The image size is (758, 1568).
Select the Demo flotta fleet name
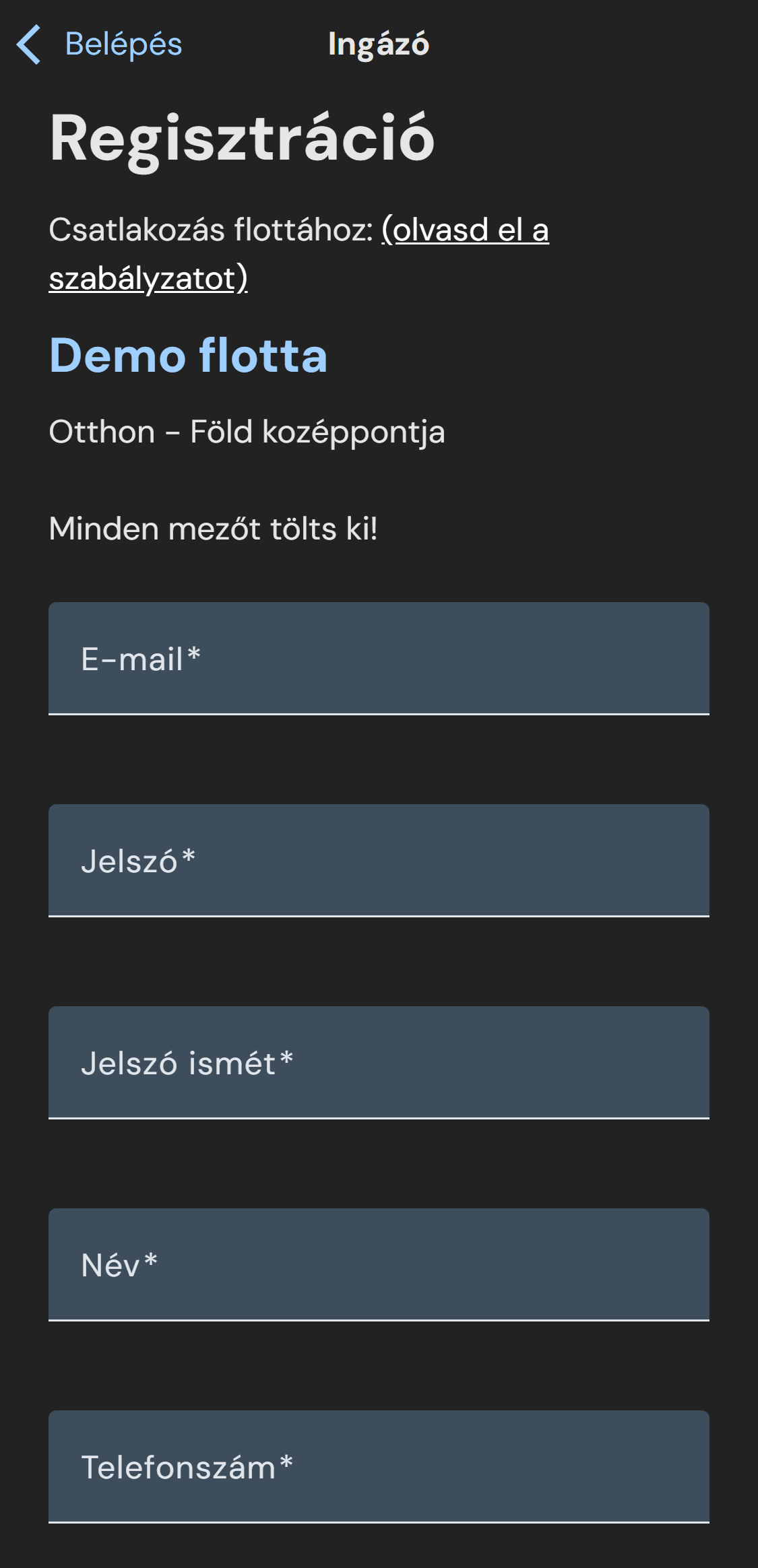pos(188,355)
